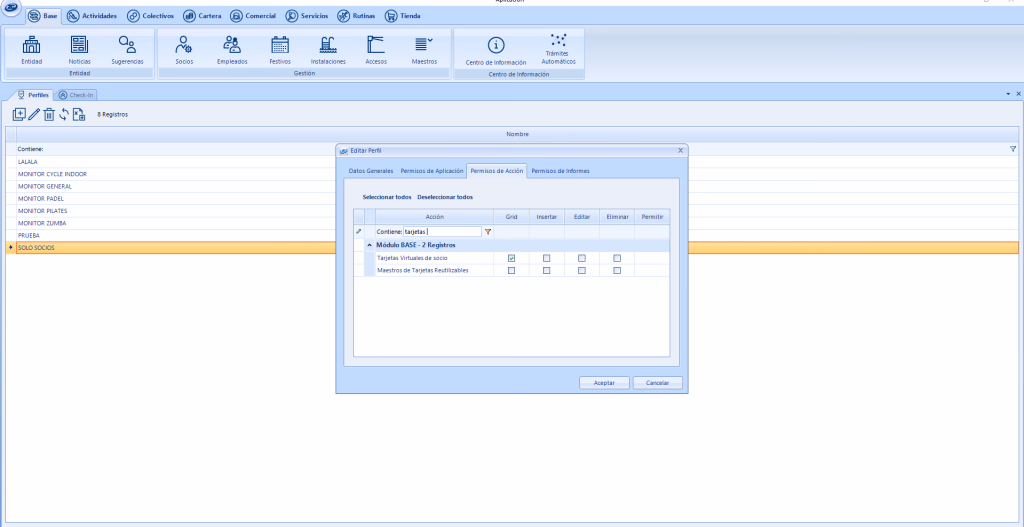Enable Insertar for Tarjetas Virtuales de socio
Image resolution: width=1024 pixels, height=527 pixels.
click(x=546, y=258)
